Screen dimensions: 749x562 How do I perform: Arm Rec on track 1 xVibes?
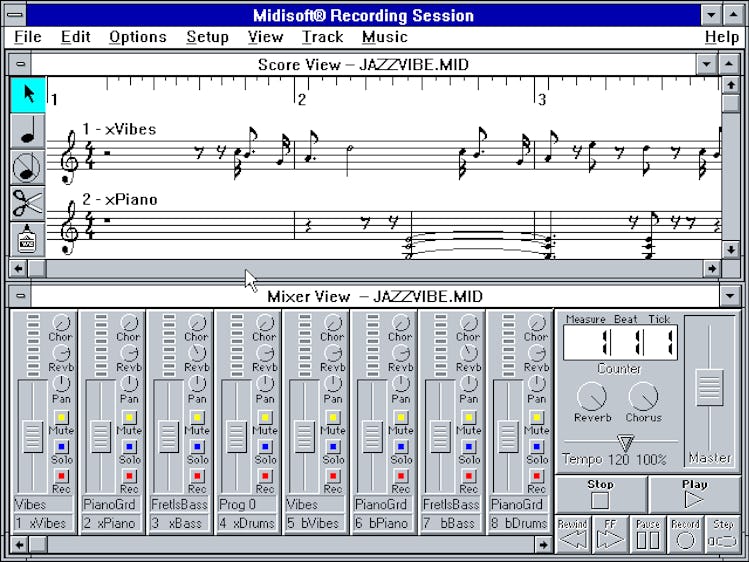[x=61, y=476]
